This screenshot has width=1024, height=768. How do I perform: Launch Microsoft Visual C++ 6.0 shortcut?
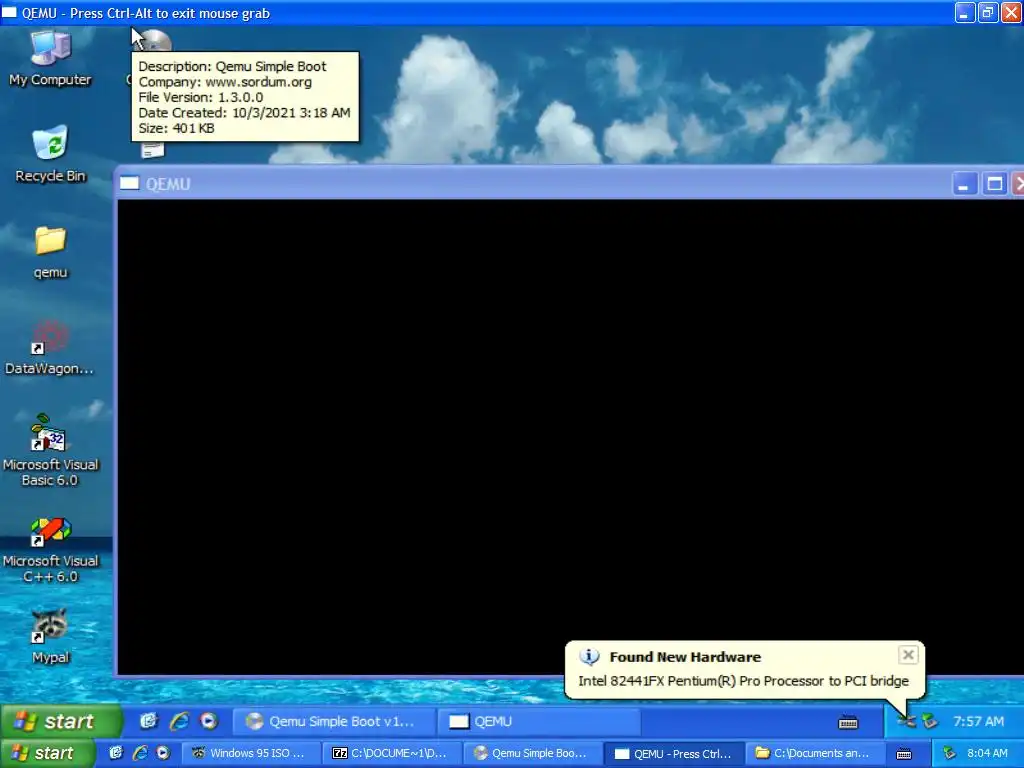[50, 550]
